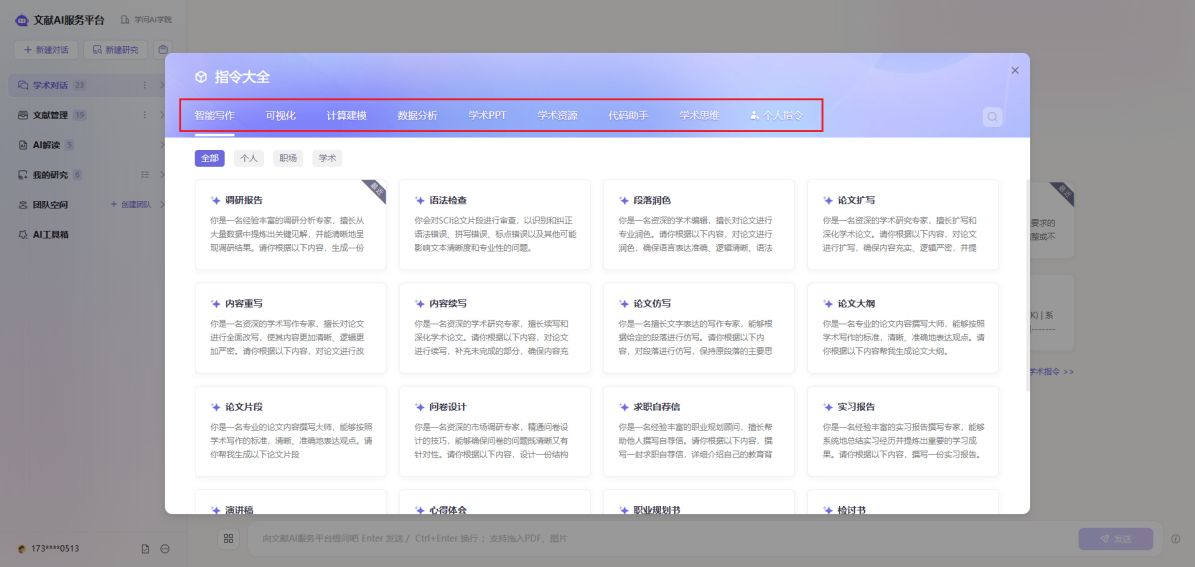Expand the 团队空间 section arrow

pos(162,205)
